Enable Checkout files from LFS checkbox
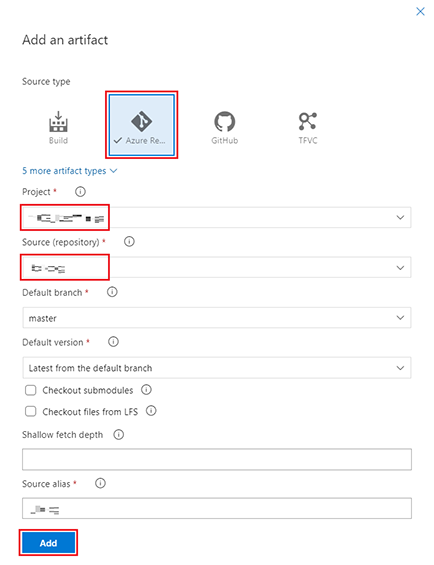The height and width of the screenshot is (565, 434). [x=31, y=411]
